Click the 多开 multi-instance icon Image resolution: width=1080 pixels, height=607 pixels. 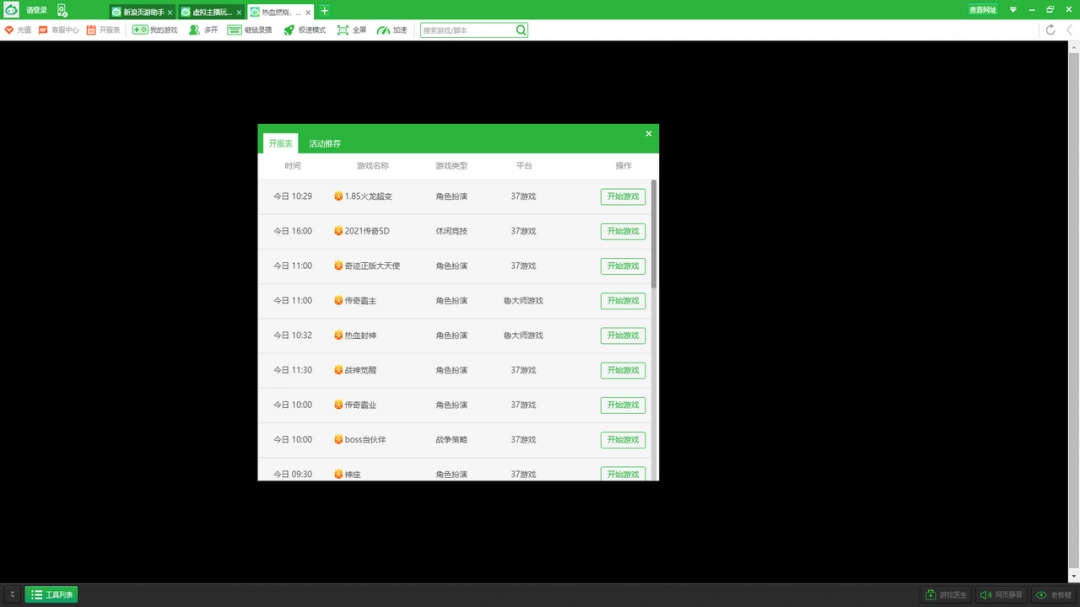point(194,30)
